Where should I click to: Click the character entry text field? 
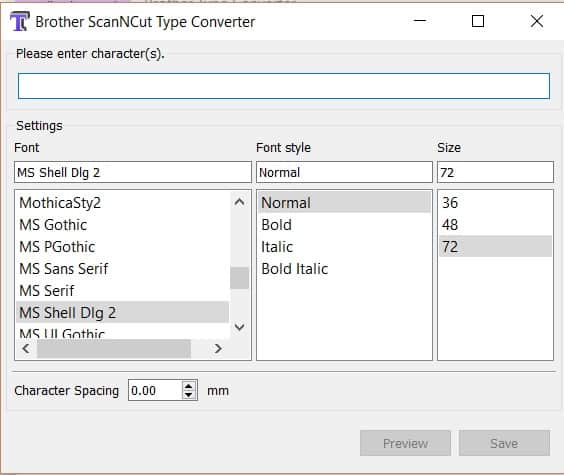click(284, 86)
